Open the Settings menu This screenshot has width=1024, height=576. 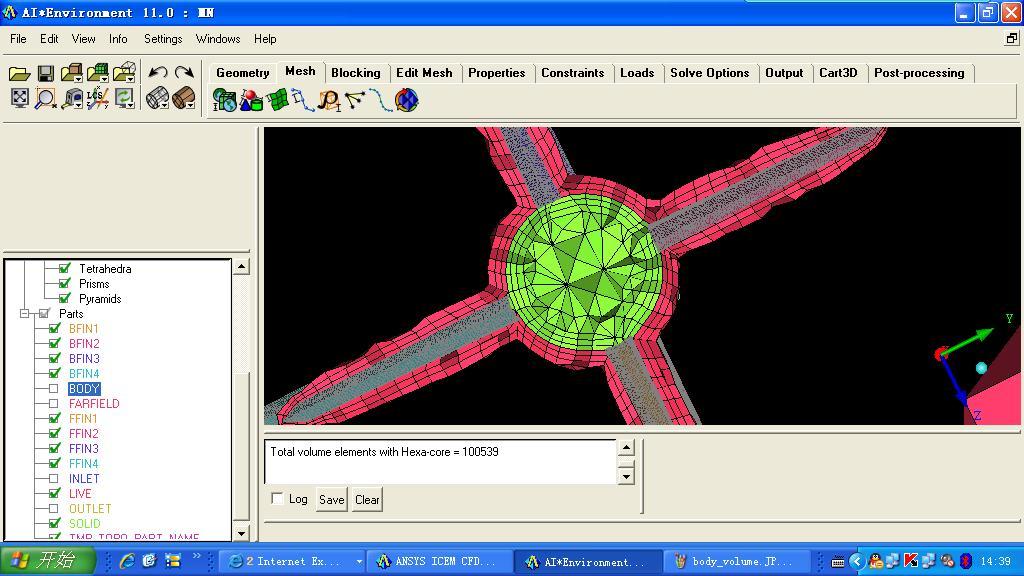[162, 39]
